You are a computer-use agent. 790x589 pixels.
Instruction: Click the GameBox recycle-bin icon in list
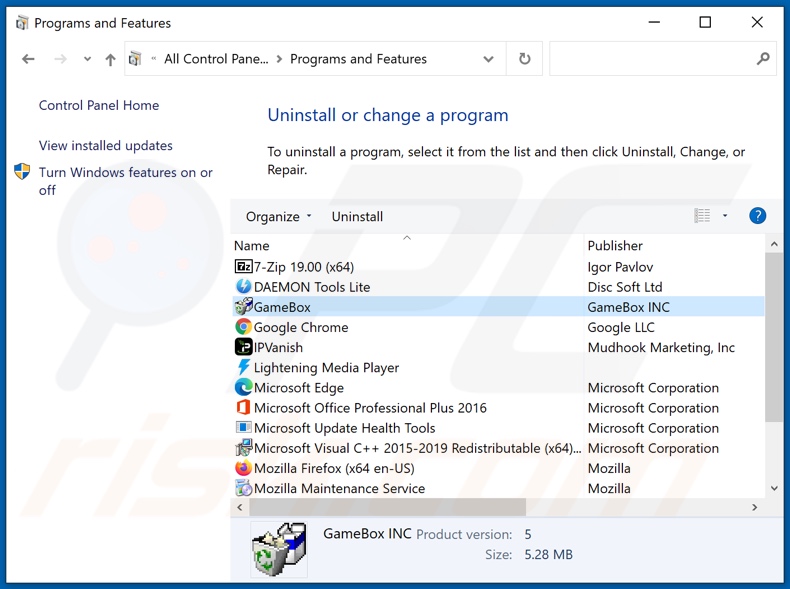[x=243, y=306]
